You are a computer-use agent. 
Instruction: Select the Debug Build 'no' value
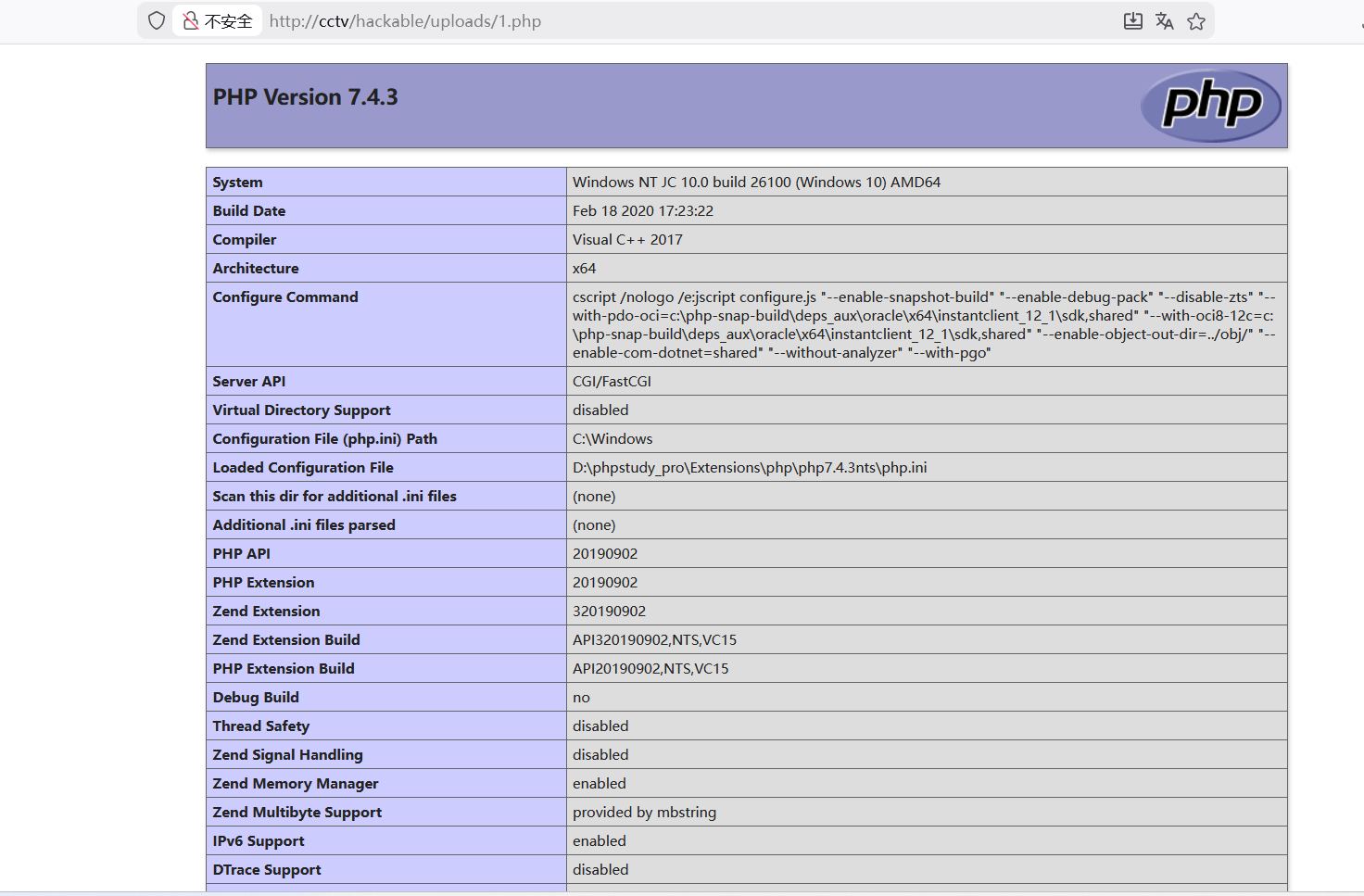click(581, 698)
